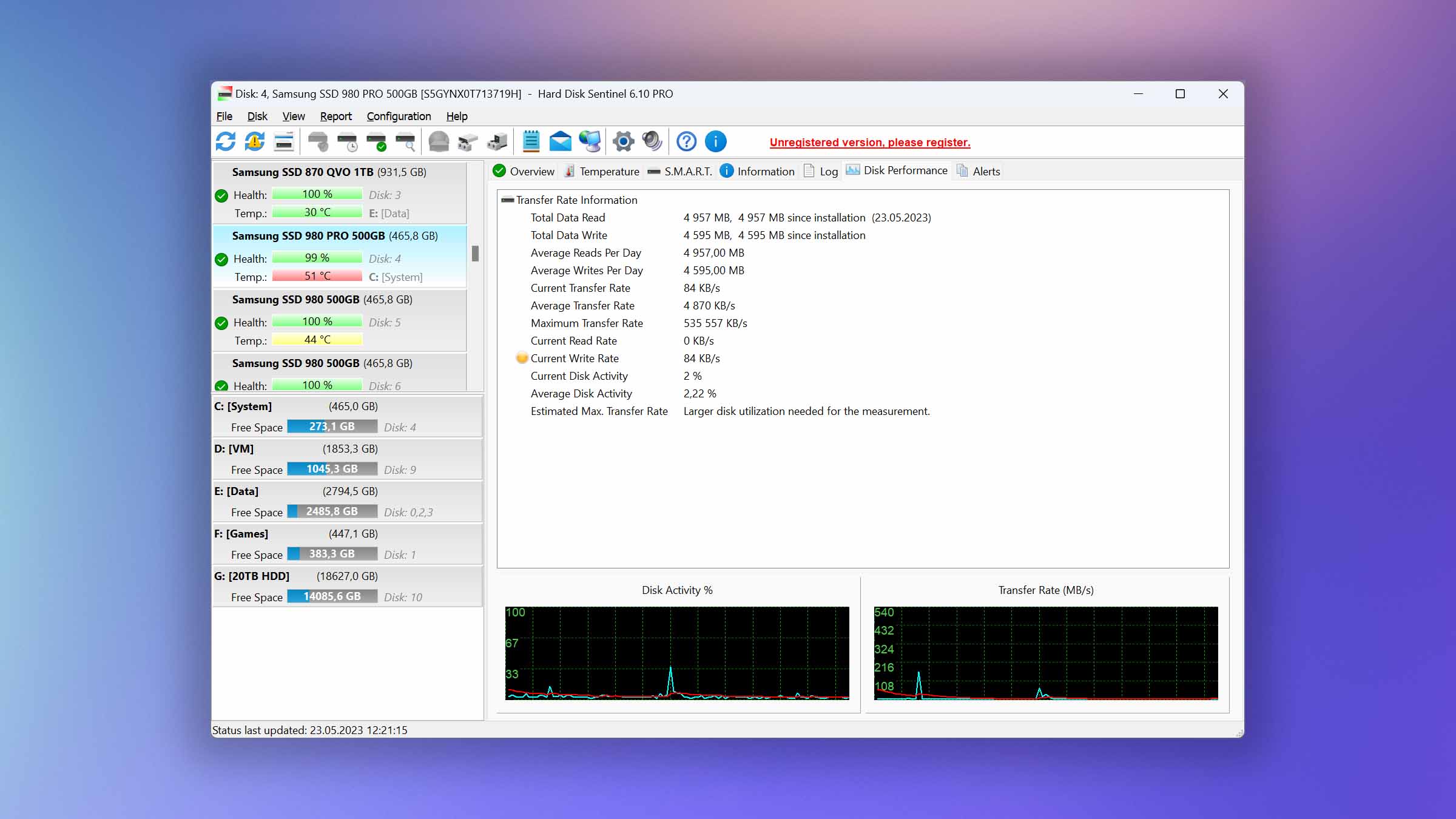1456x819 pixels.
Task: Click the disk icon beside Transfer Rate Information
Action: (508, 200)
